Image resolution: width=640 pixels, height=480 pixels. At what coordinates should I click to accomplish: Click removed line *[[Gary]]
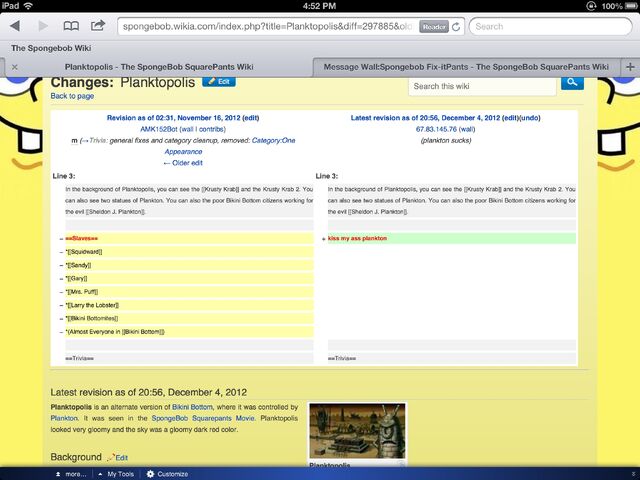189,278
